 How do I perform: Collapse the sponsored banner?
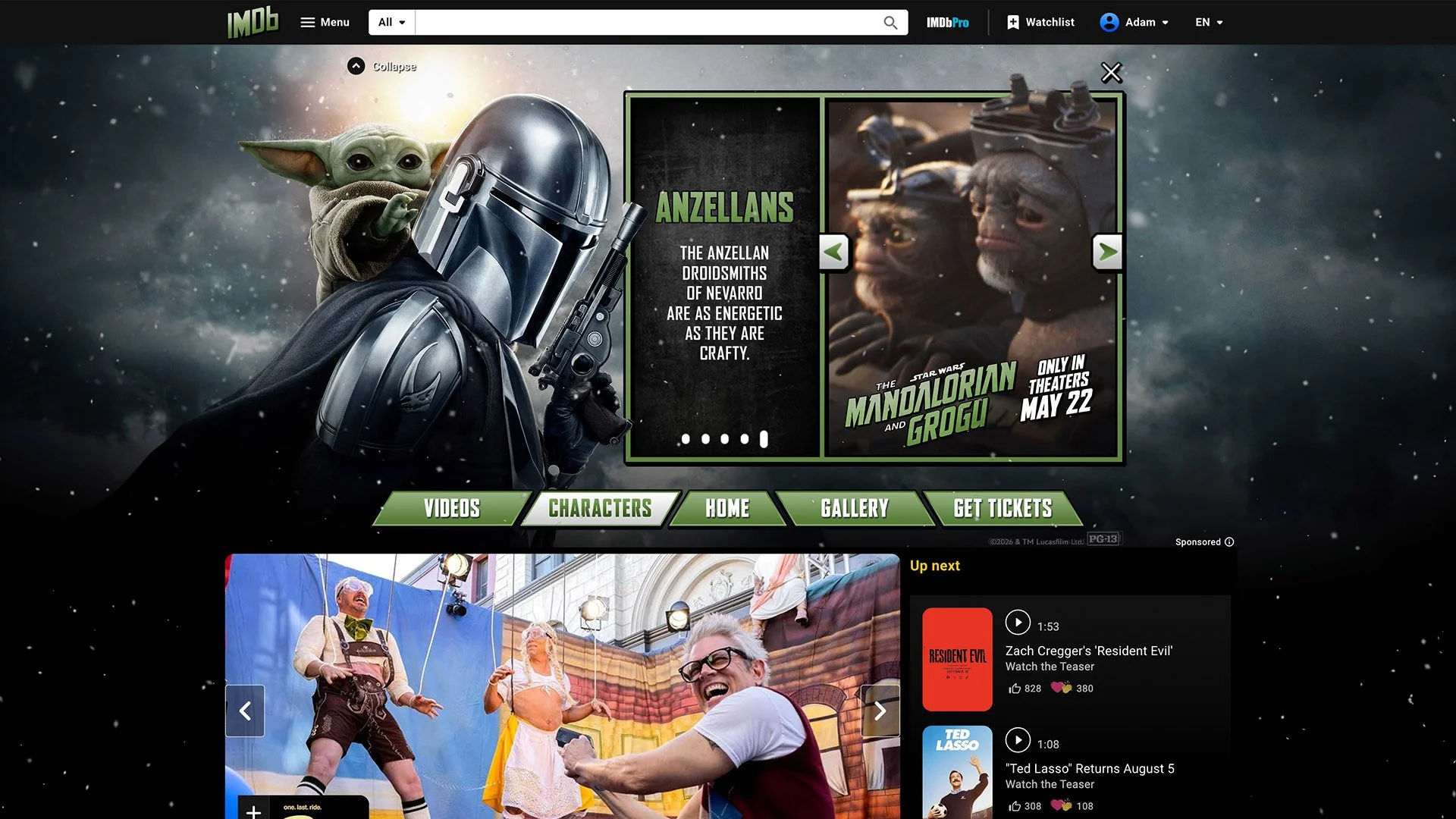click(382, 67)
